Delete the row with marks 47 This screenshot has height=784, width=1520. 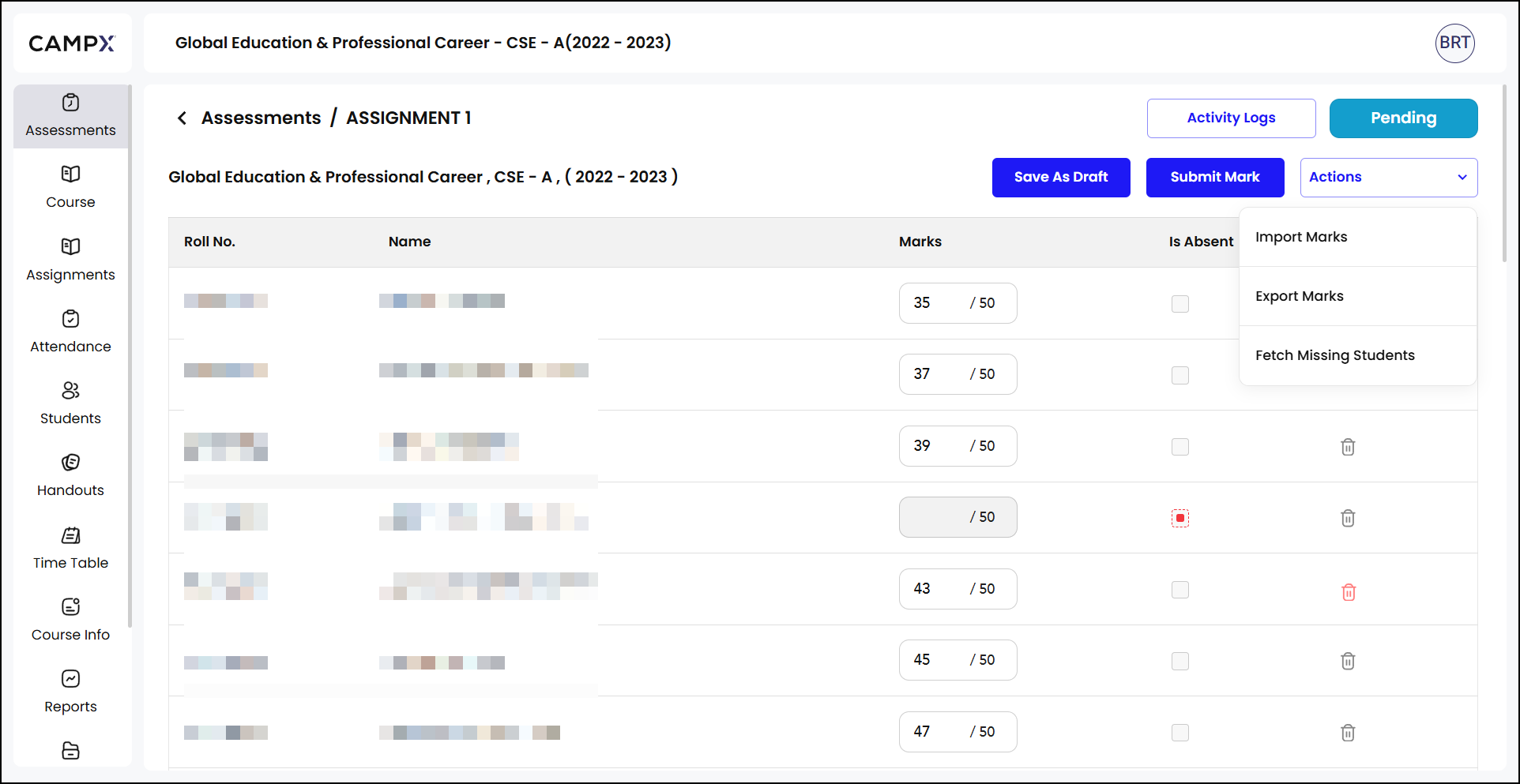(x=1348, y=733)
